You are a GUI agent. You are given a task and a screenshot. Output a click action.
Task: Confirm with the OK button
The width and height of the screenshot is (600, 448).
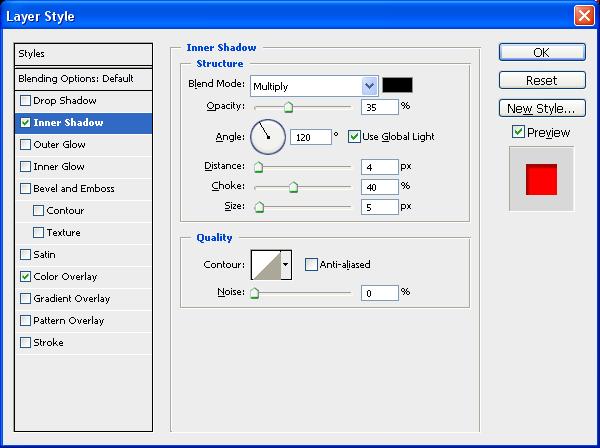coord(542,52)
